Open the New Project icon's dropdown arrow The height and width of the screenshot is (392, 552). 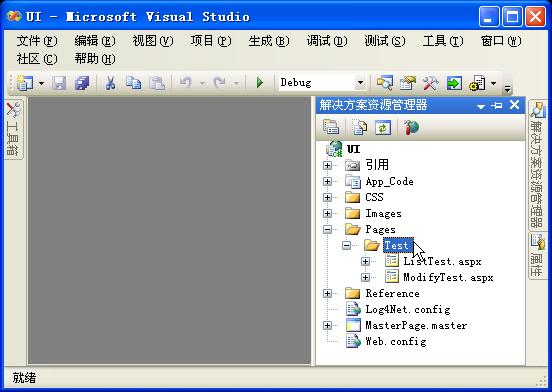pos(42,83)
